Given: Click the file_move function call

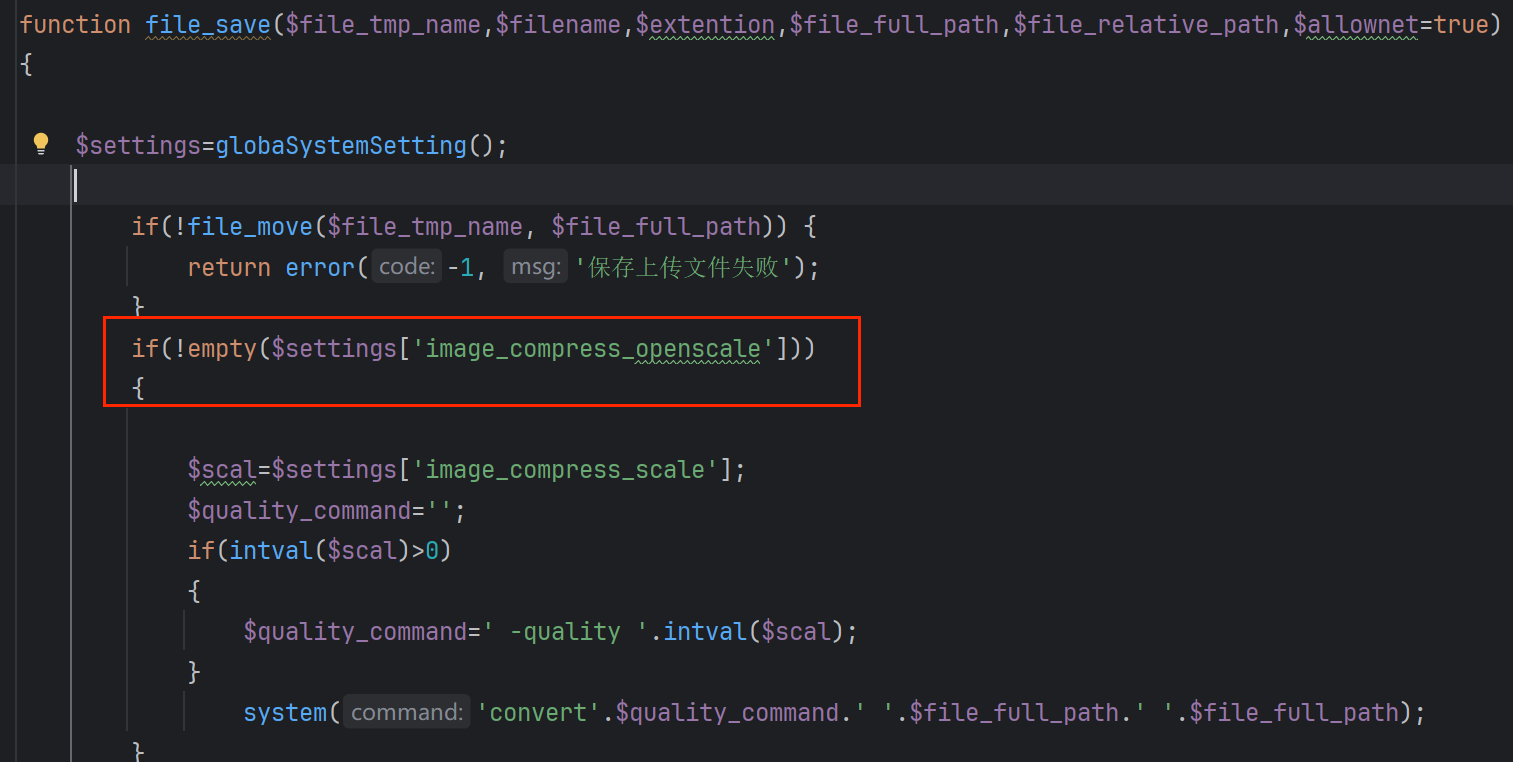Looking at the screenshot, I should tap(250, 227).
